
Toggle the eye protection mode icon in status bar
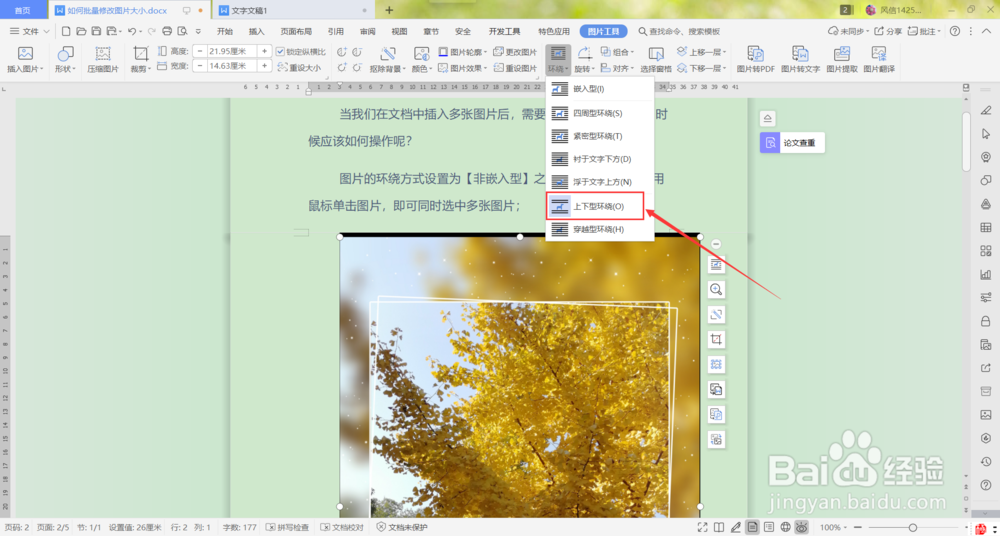click(x=802, y=527)
